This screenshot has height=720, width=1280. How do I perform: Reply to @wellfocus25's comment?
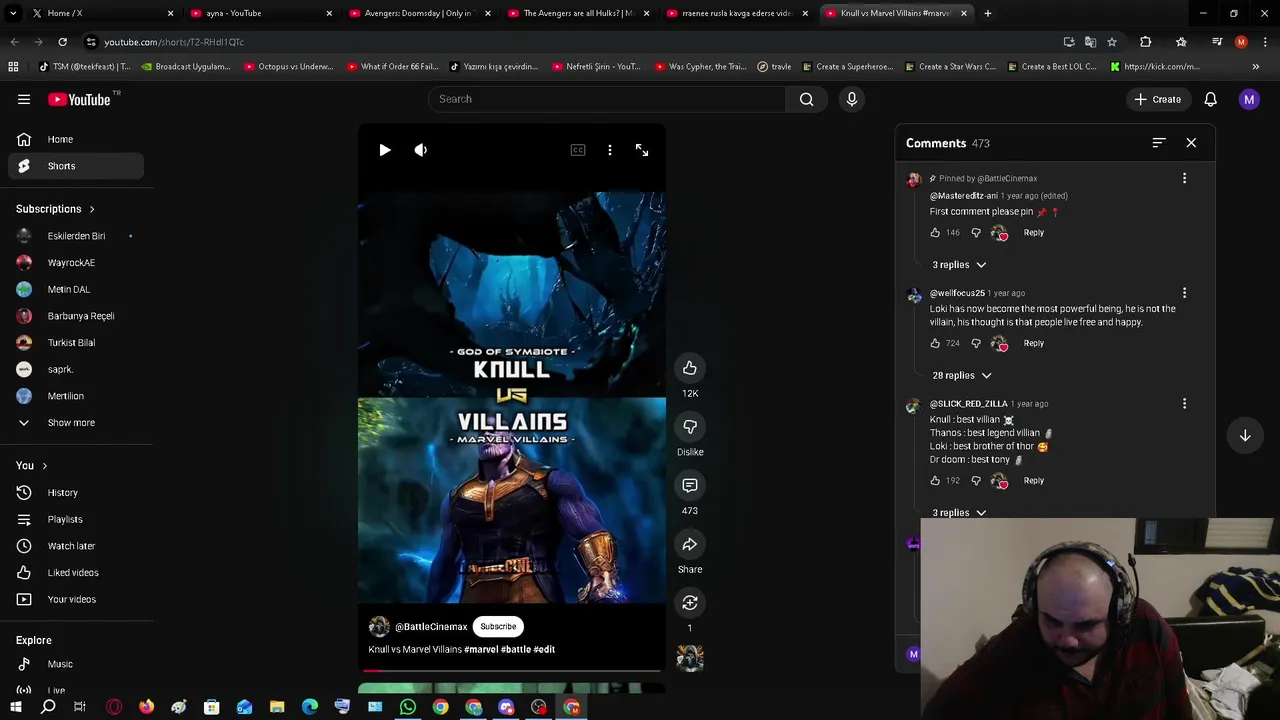click(1034, 344)
